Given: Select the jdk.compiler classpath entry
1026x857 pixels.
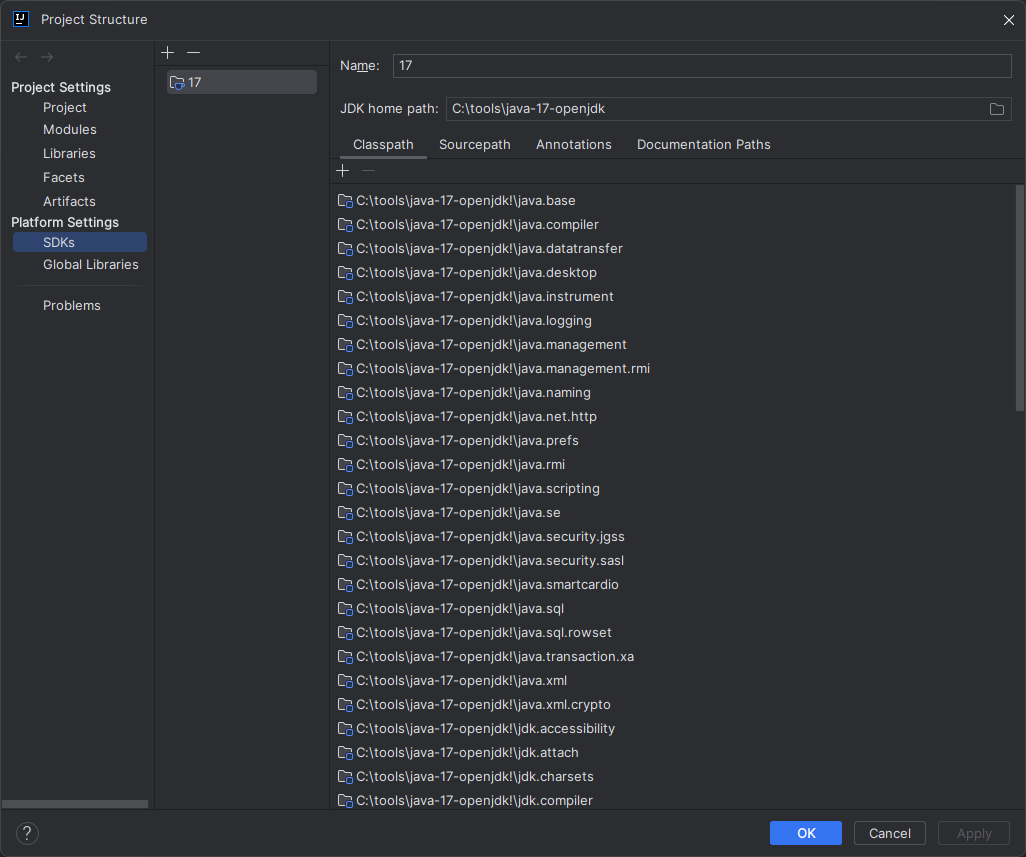Looking at the screenshot, I should pos(465,801).
